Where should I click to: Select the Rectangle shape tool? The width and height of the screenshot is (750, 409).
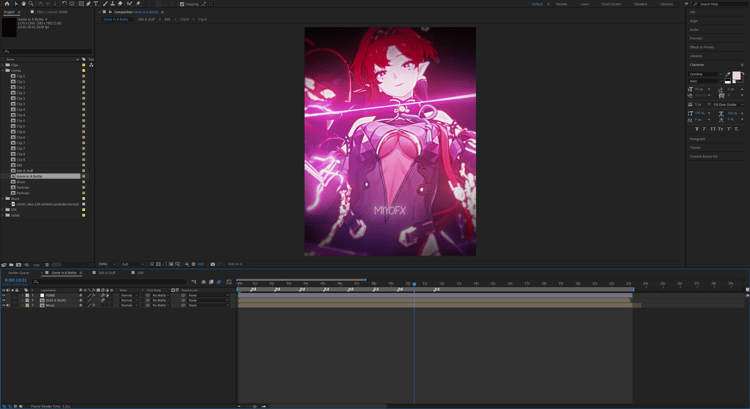tap(81, 4)
